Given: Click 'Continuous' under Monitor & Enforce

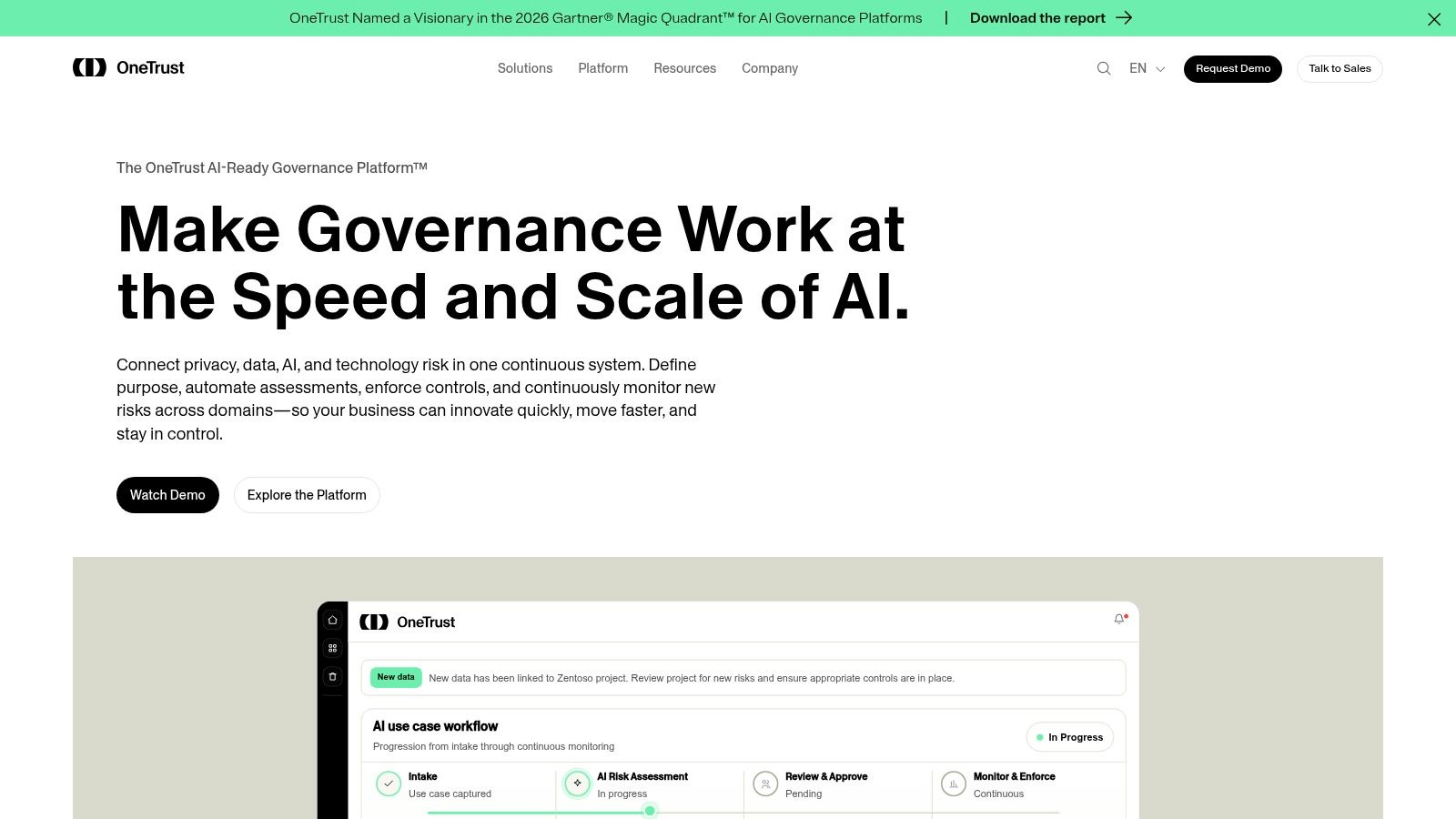Looking at the screenshot, I should (x=998, y=794).
